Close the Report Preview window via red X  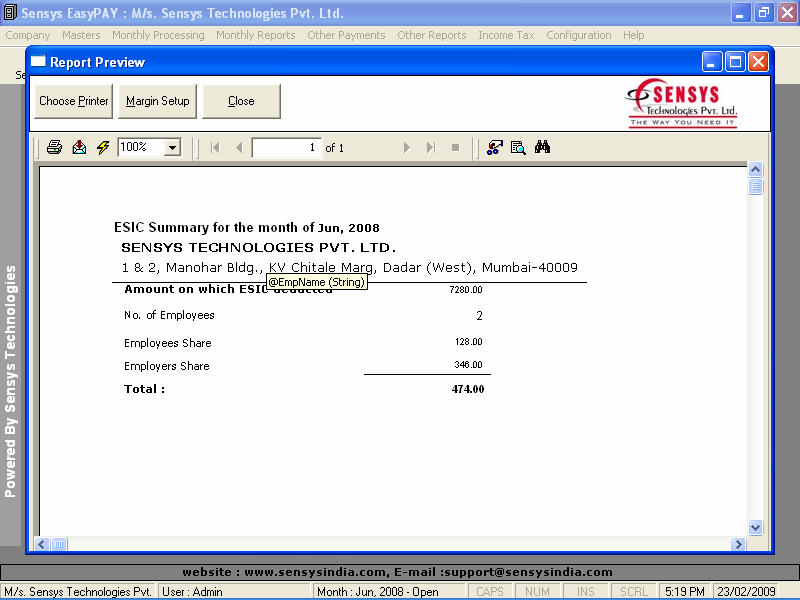click(x=759, y=62)
